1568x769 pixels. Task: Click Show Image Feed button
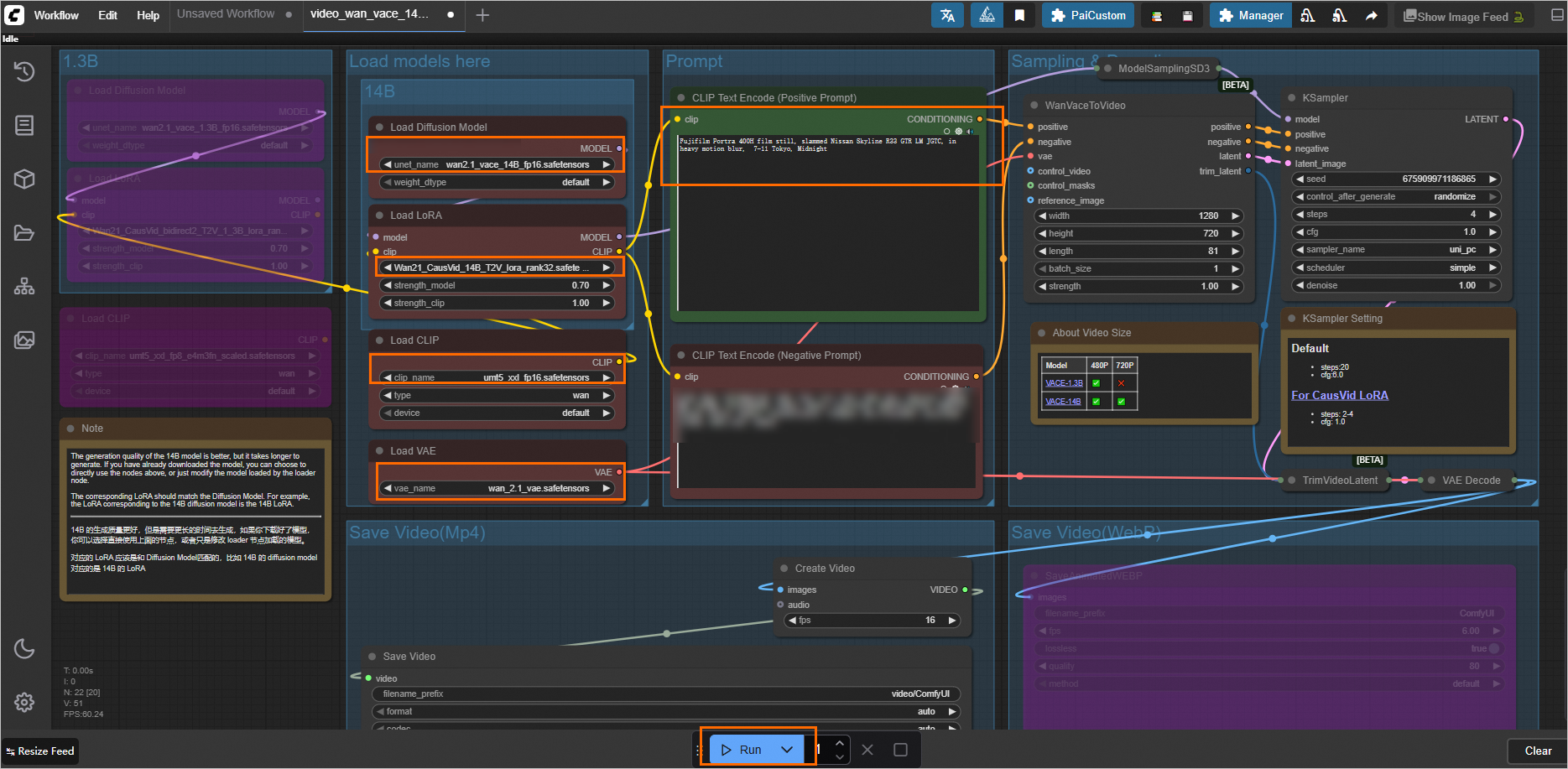point(1464,16)
